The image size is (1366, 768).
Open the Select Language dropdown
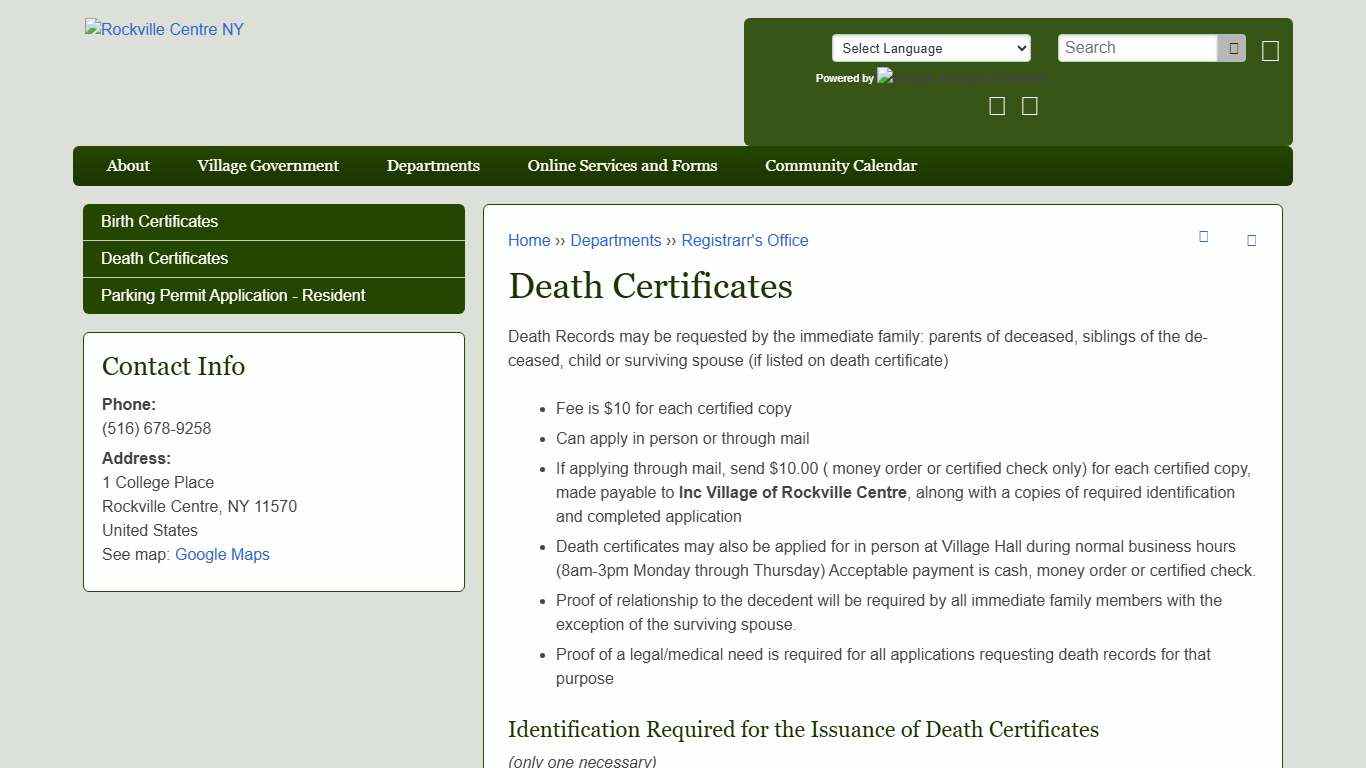(931, 48)
